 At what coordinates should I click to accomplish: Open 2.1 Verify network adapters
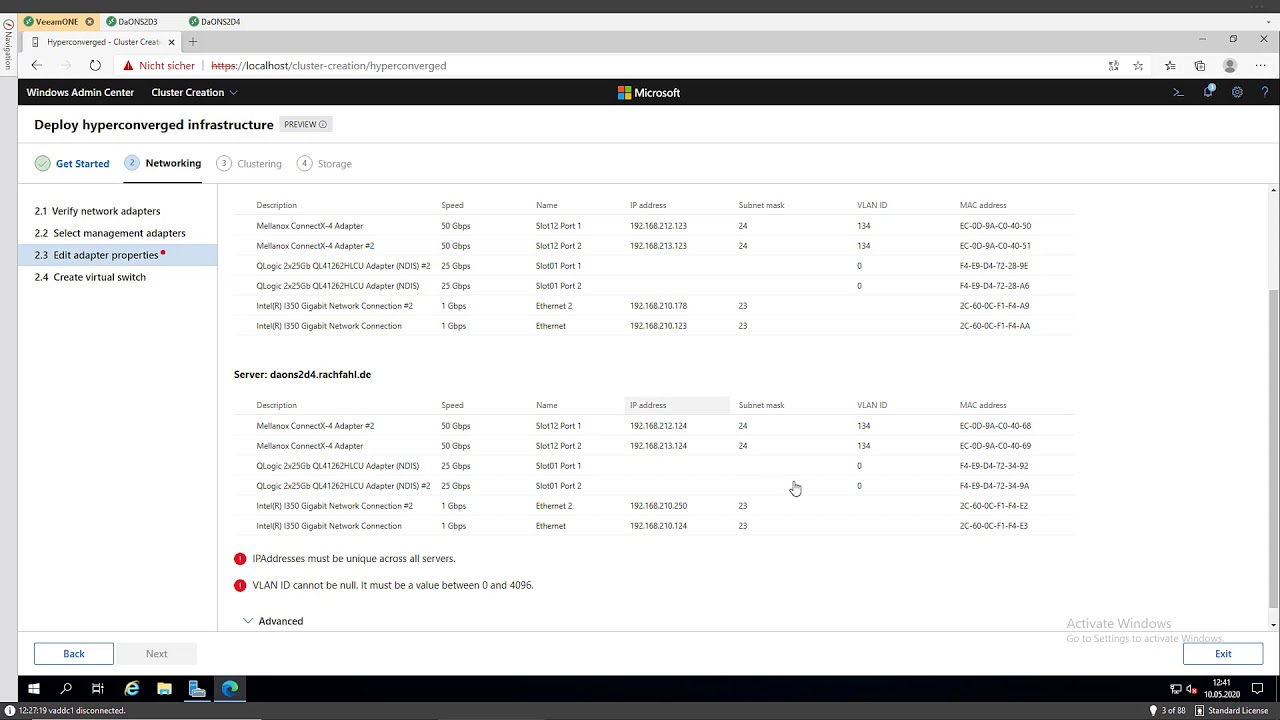pos(98,211)
